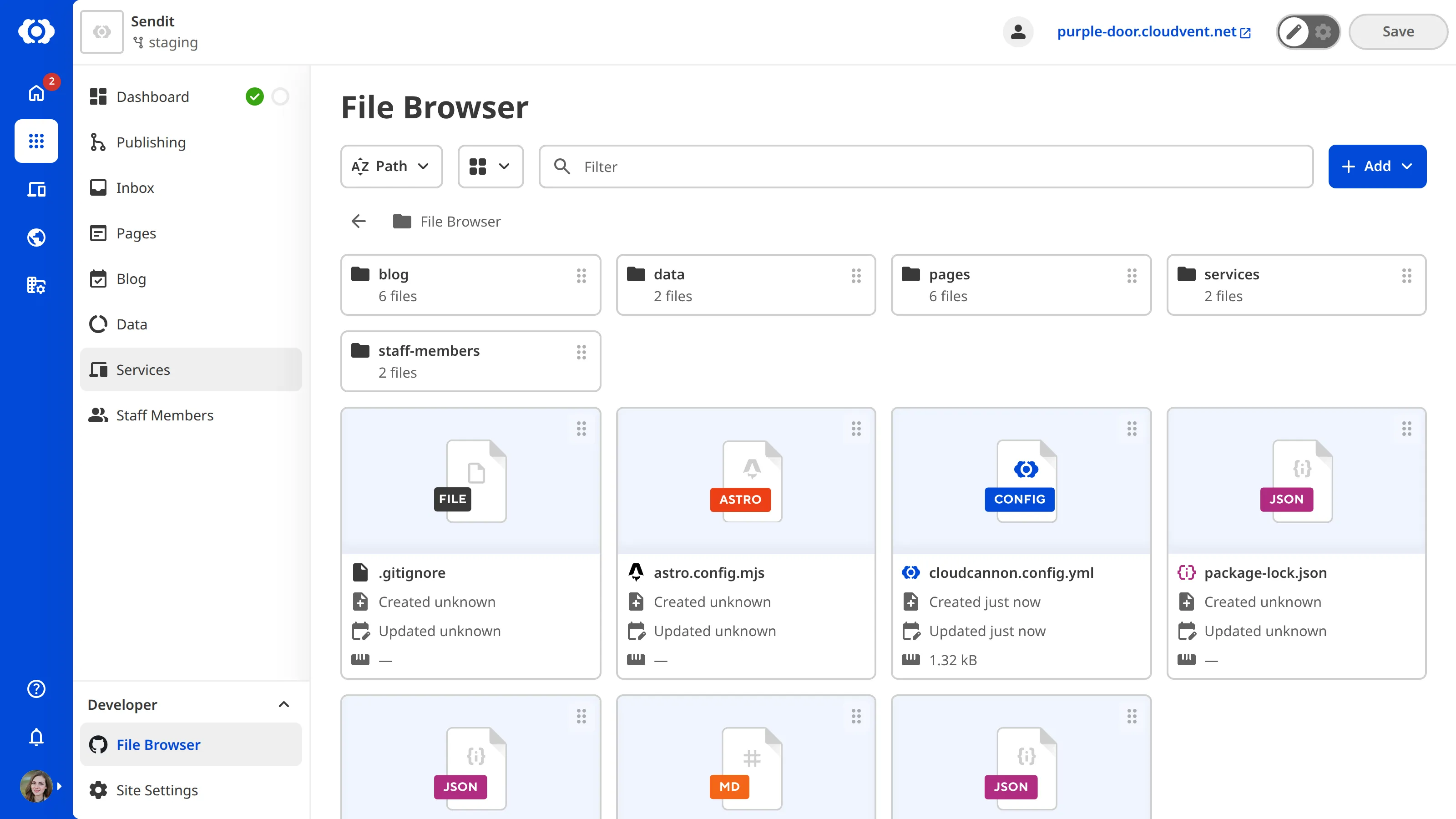Select the apps grid icon in blue sidebar
1456x819 pixels.
point(36,141)
